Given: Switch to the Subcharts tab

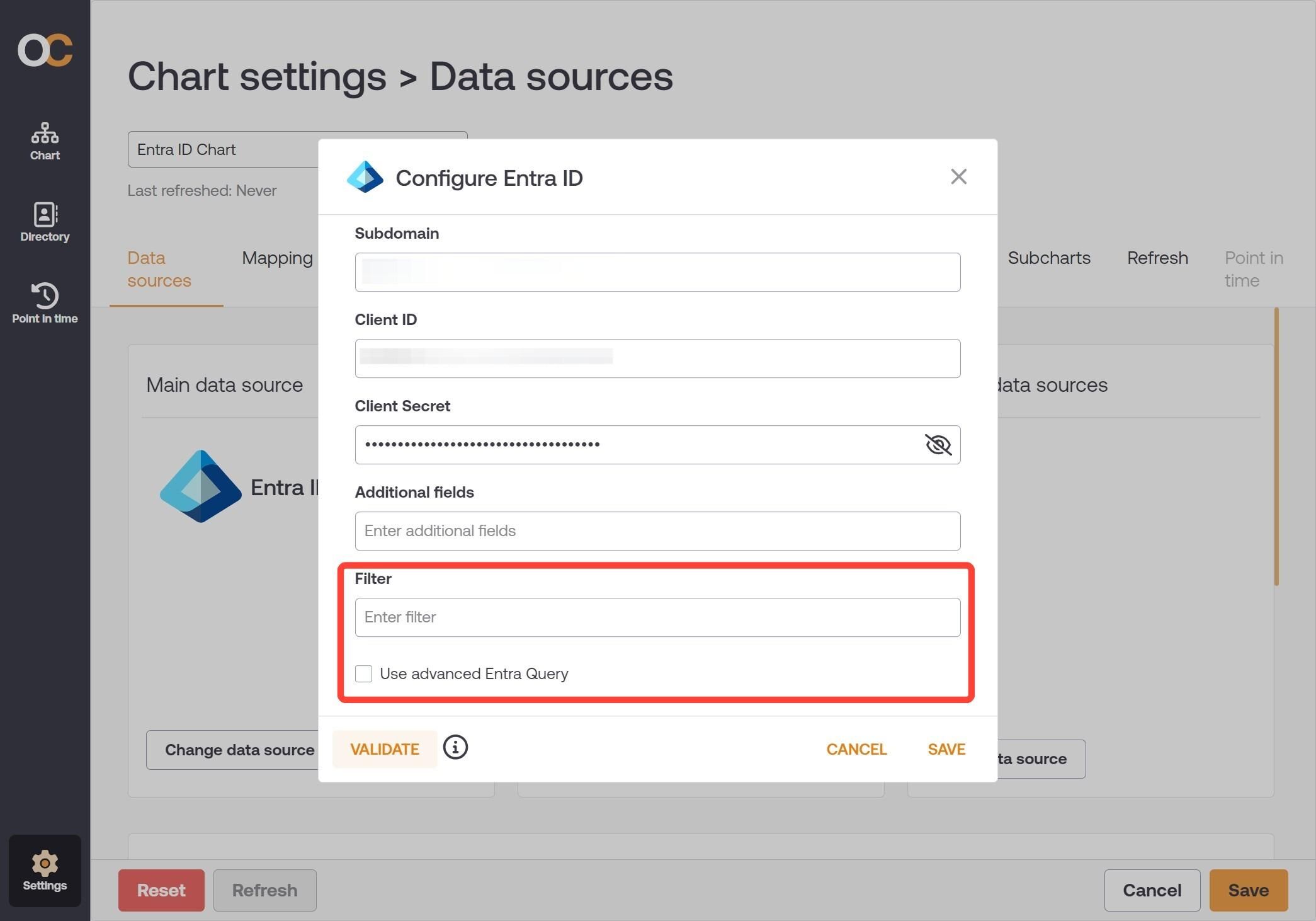Looking at the screenshot, I should (x=1049, y=258).
